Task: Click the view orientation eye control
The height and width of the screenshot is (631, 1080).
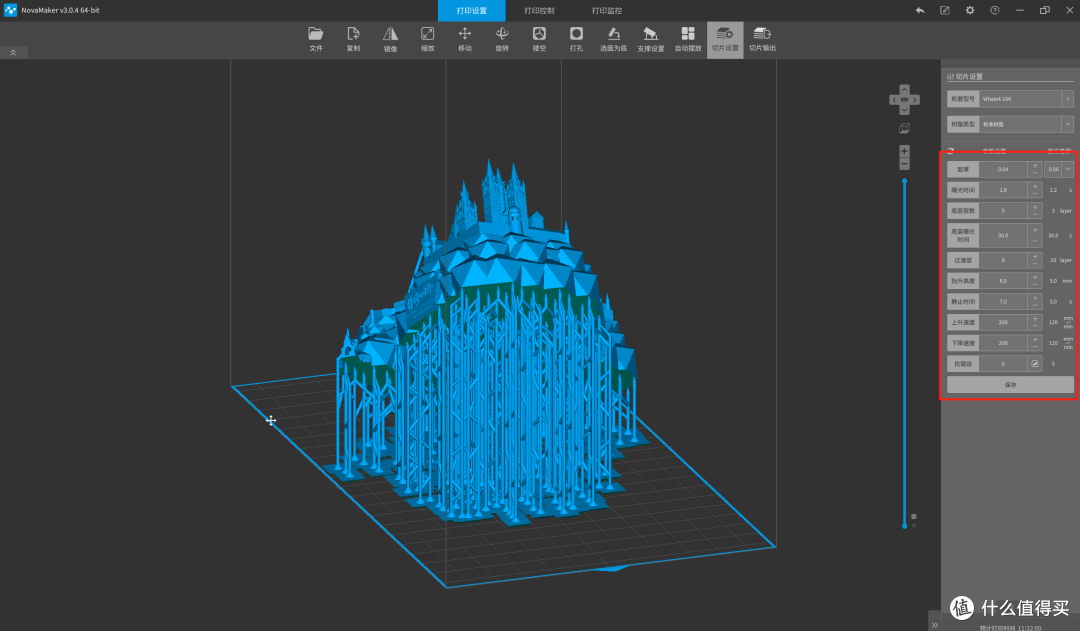Action: (x=904, y=100)
